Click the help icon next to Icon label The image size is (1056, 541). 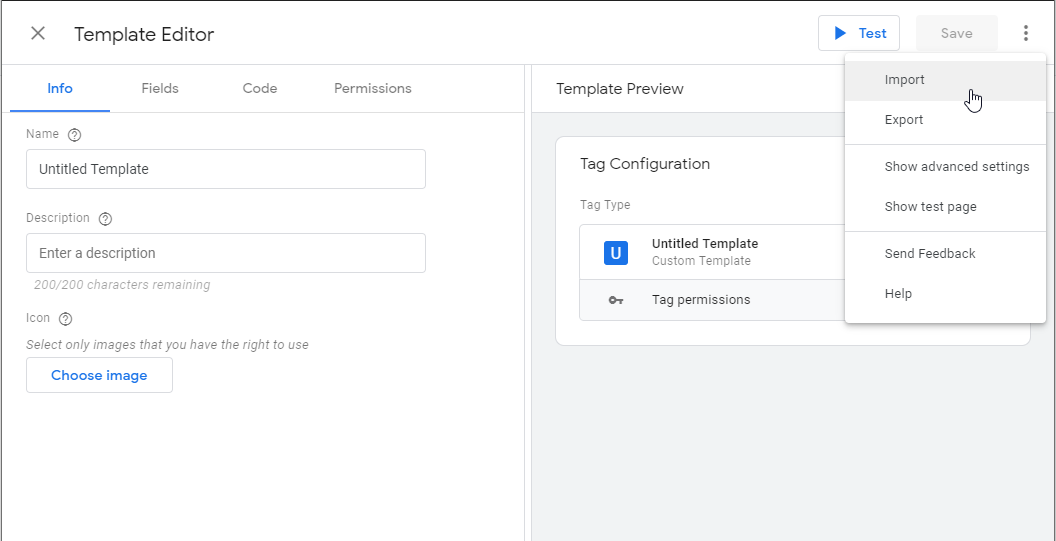(65, 319)
